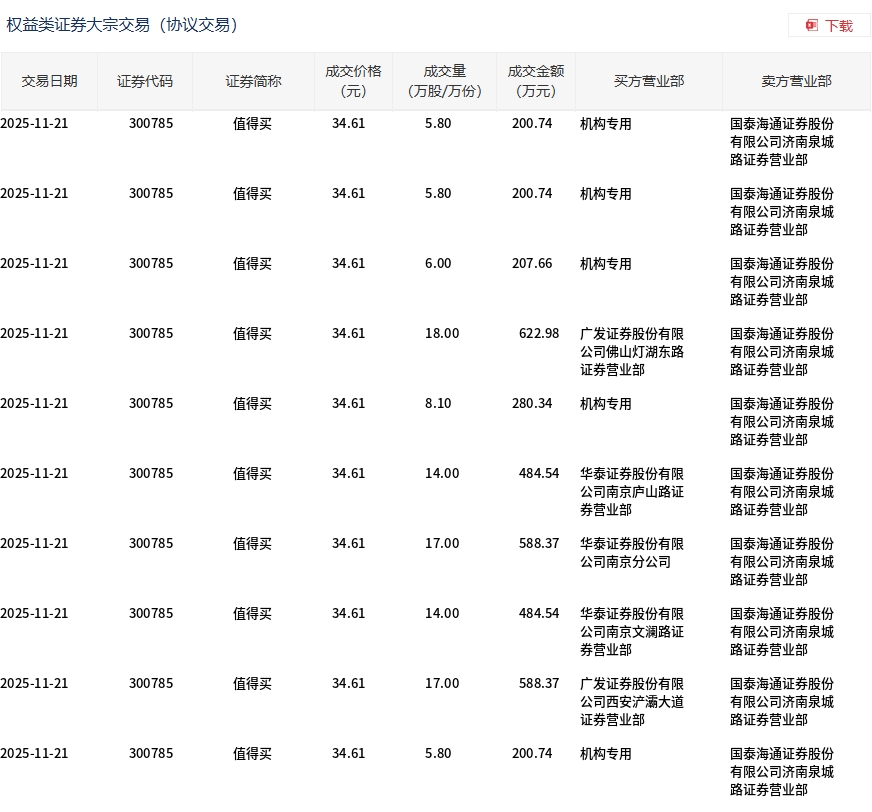Select the 证券代码 column header

[x=145, y=81]
